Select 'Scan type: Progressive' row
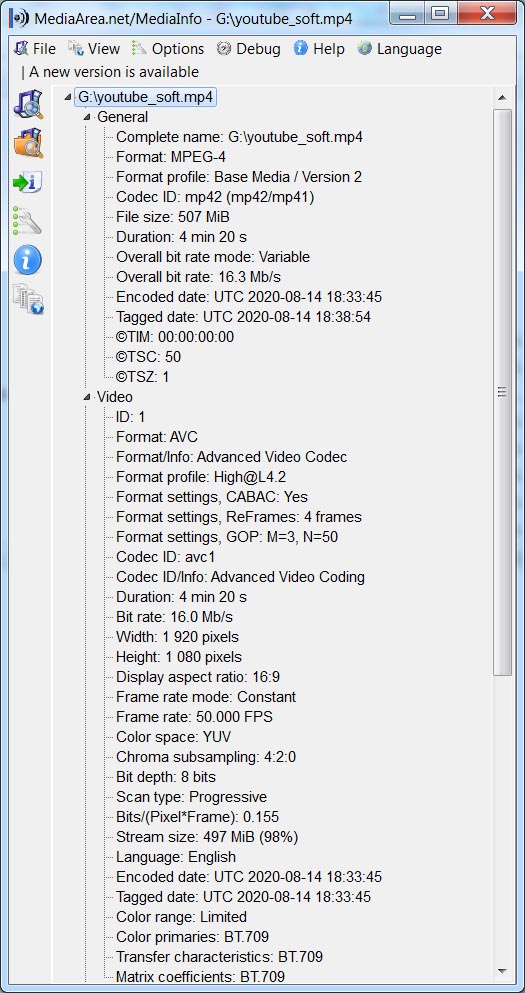This screenshot has width=525, height=993. click(x=191, y=797)
